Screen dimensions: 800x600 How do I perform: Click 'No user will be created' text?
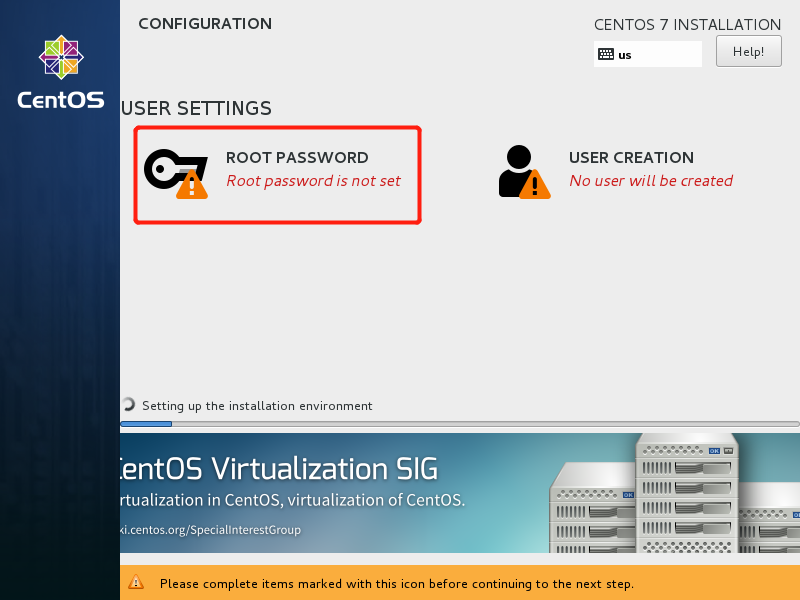(x=651, y=181)
